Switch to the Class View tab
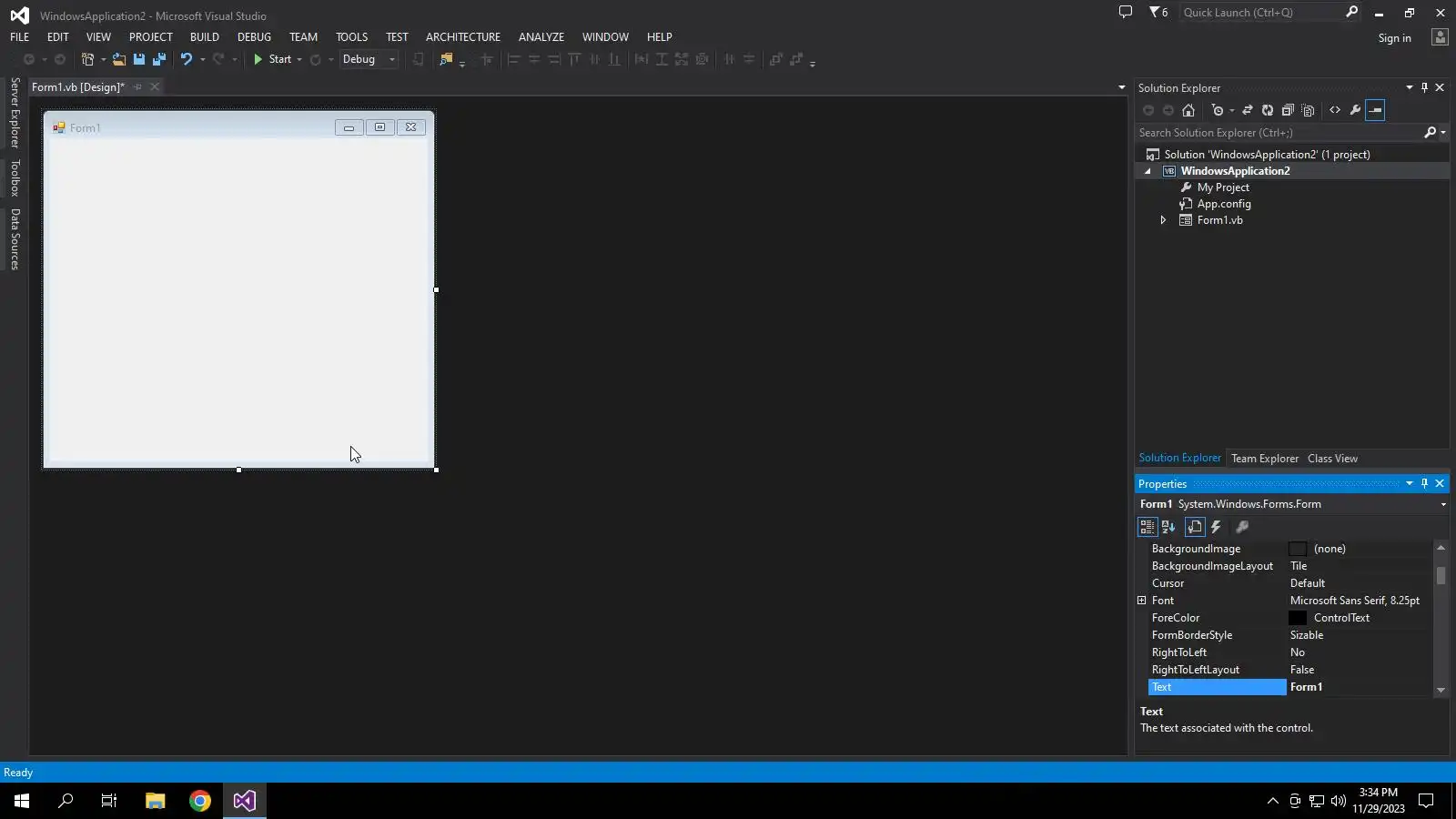 pos(1332,459)
